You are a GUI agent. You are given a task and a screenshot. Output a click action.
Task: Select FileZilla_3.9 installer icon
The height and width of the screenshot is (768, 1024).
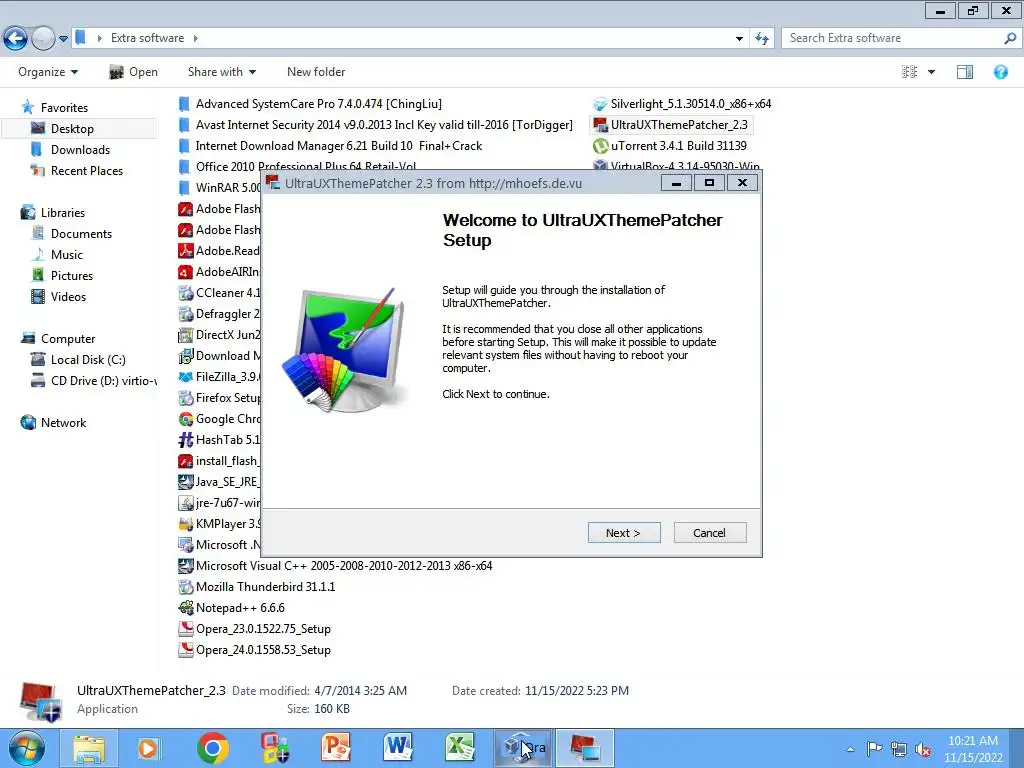[x=185, y=377]
